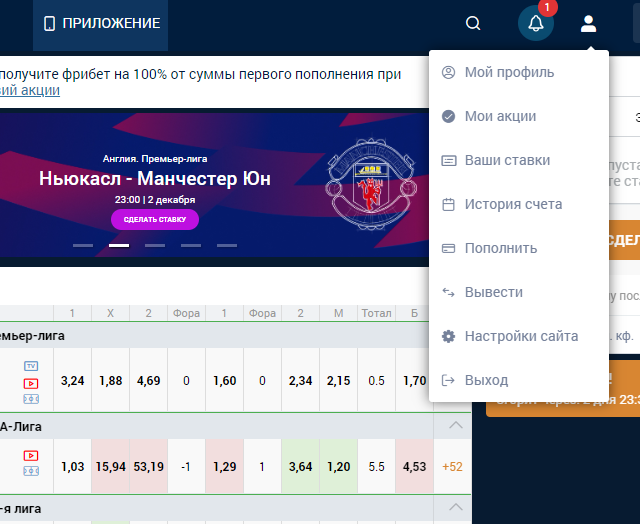Collapse the -я лига section chevron
Viewport: 640px width, 524px height.
pyautogui.click(x=456, y=508)
